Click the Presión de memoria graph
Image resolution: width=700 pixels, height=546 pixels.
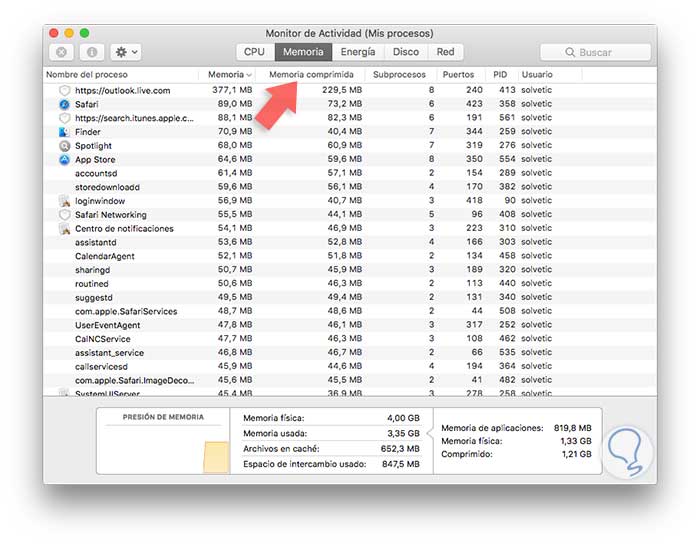click(x=163, y=449)
